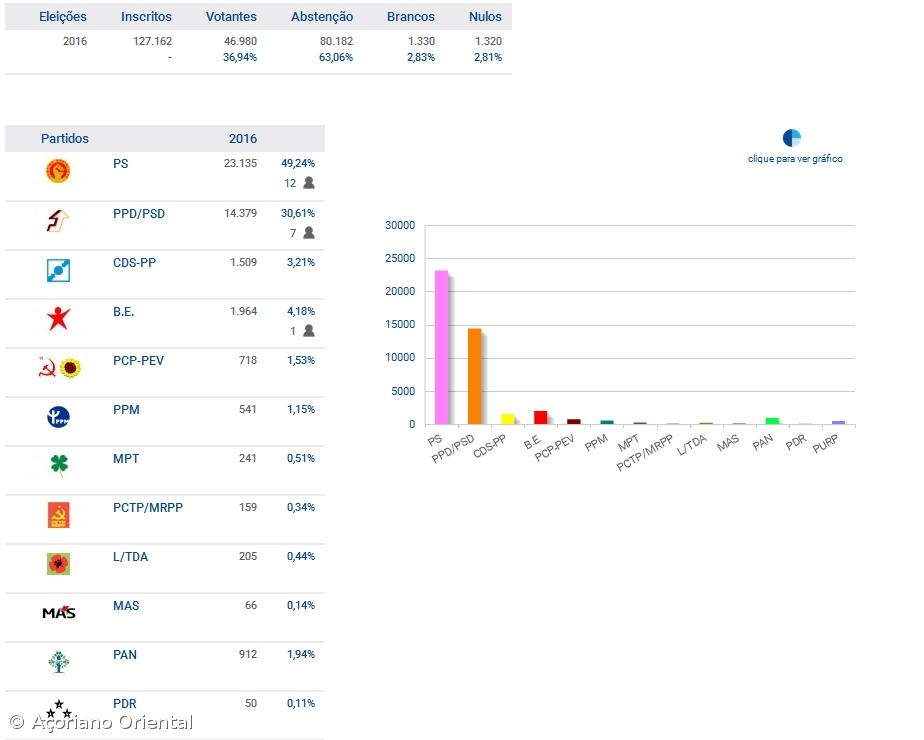The width and height of the screenshot is (924, 740).
Task: Click the PPM blue round logo
Action: [x=58, y=417]
